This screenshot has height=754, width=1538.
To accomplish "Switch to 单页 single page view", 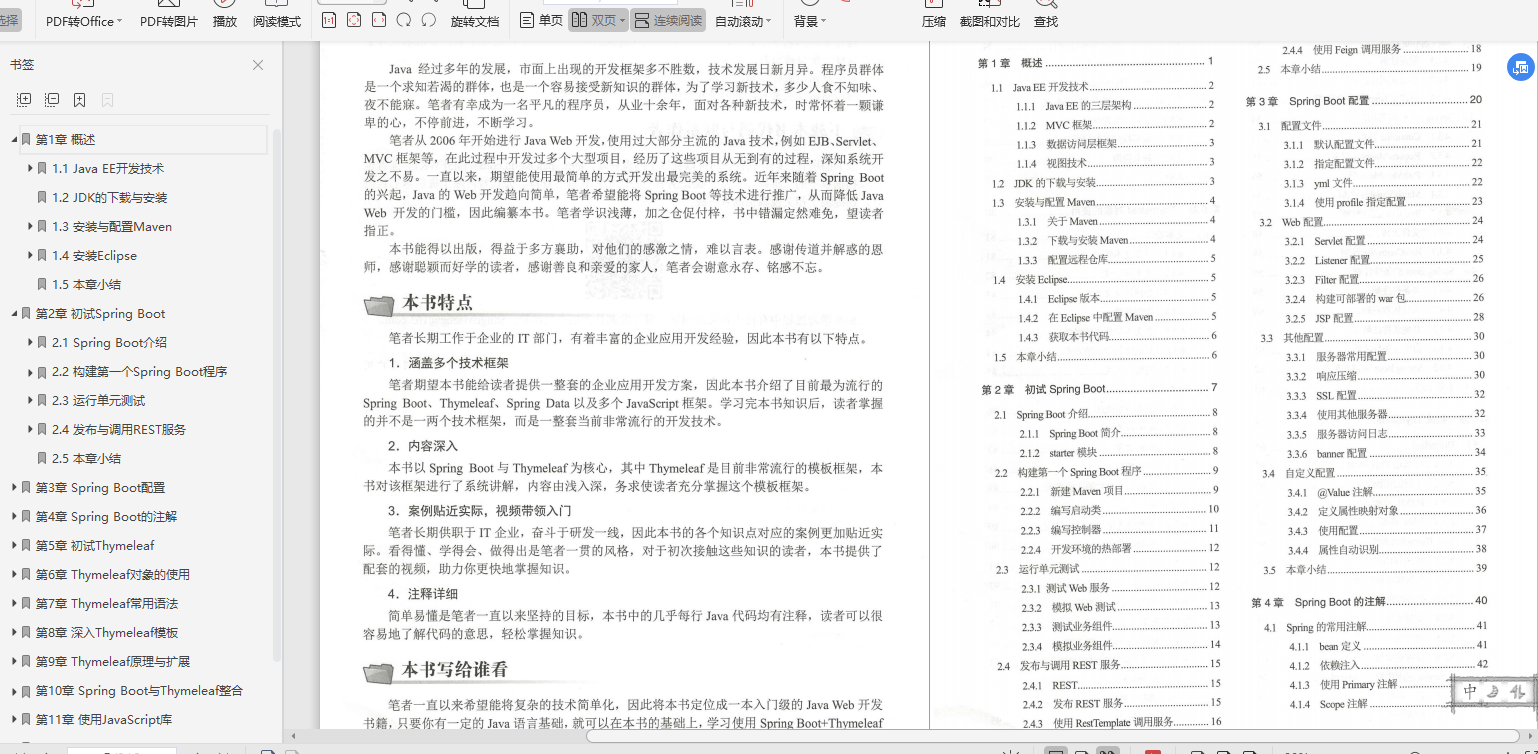I will click(539, 19).
